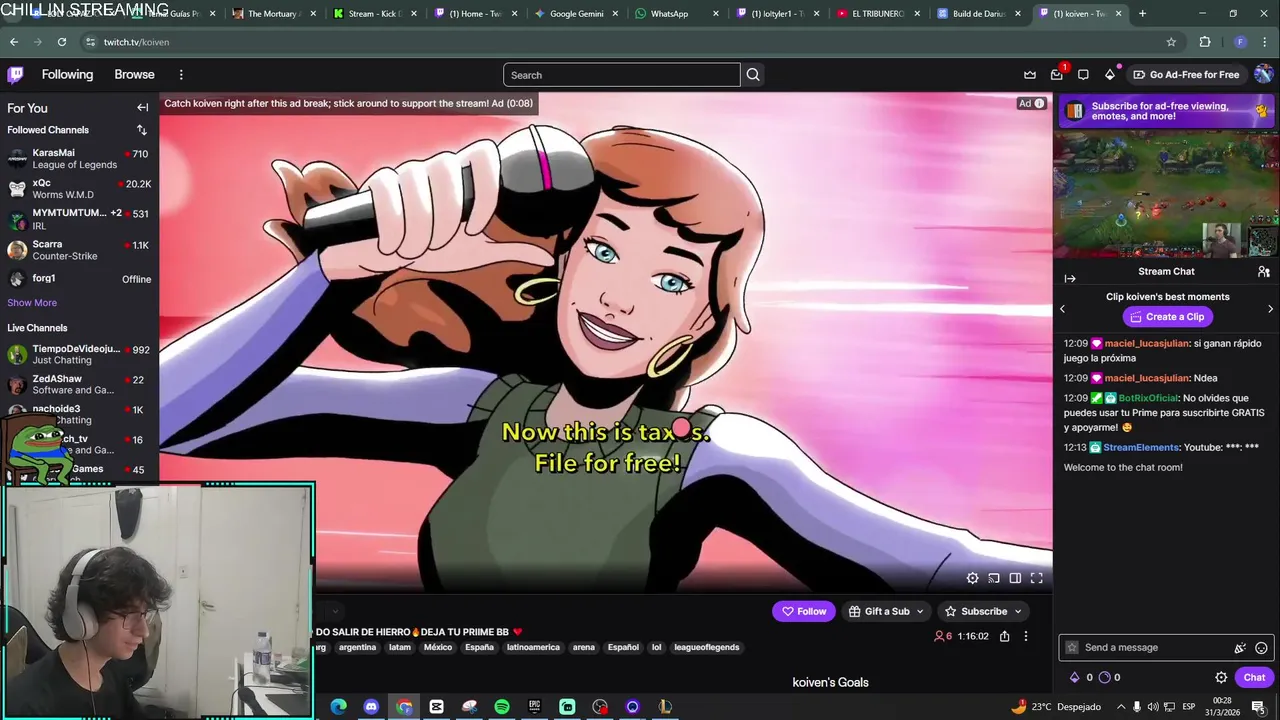Image resolution: width=1280 pixels, height=720 pixels.
Task: Click the cast-to-device icon on the player
Action: tap(994, 578)
